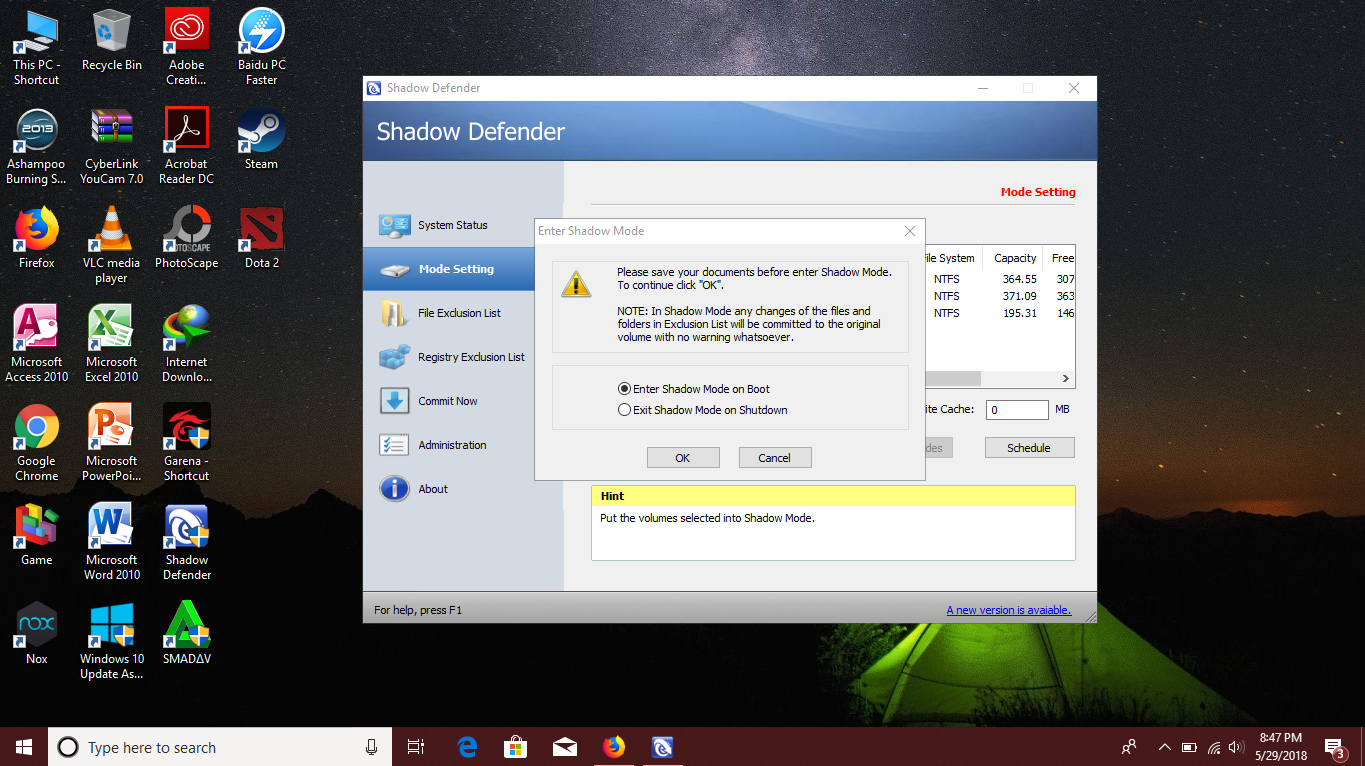The width and height of the screenshot is (1365, 766).
Task: Click the new version available link
Action: [1007, 609]
